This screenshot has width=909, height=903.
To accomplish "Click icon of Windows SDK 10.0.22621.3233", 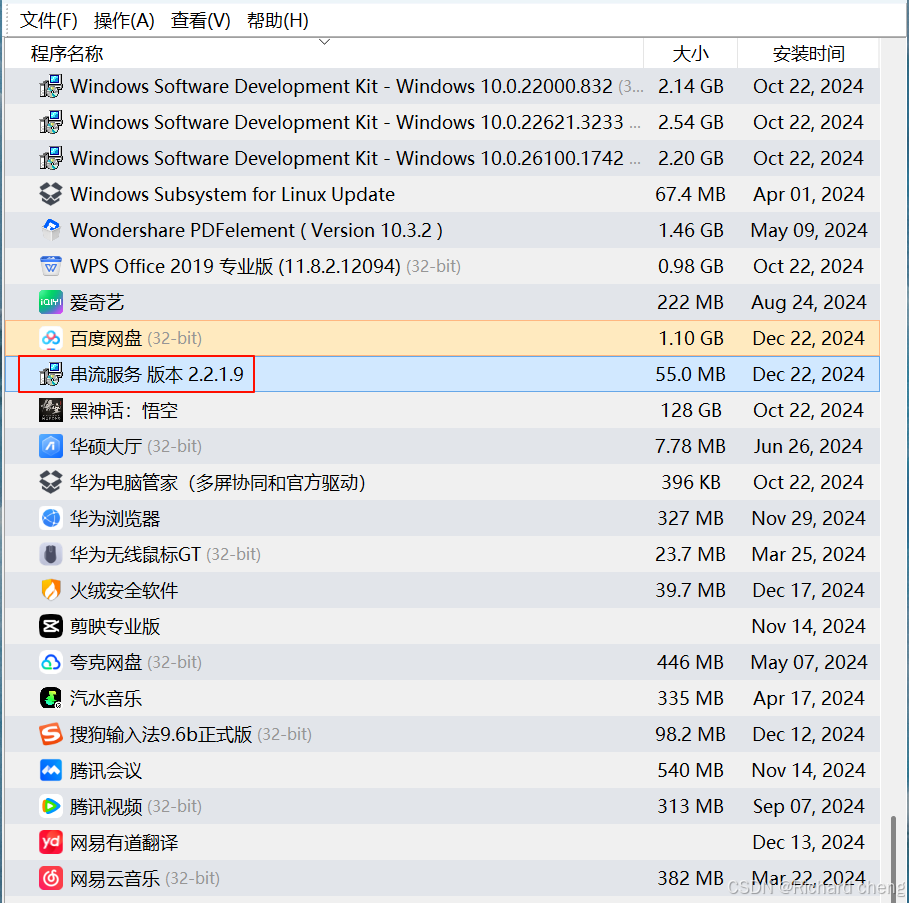I will tap(51, 122).
